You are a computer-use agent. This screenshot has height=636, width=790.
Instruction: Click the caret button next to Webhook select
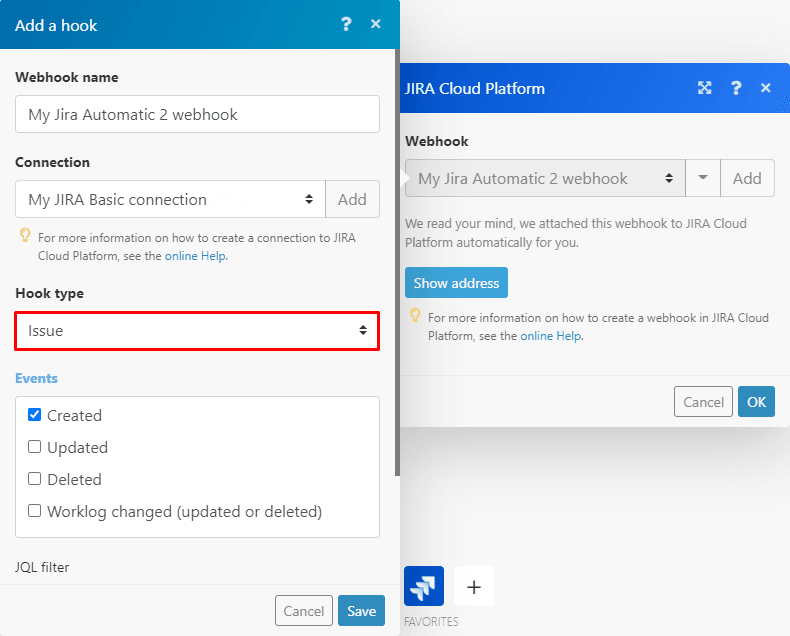703,178
